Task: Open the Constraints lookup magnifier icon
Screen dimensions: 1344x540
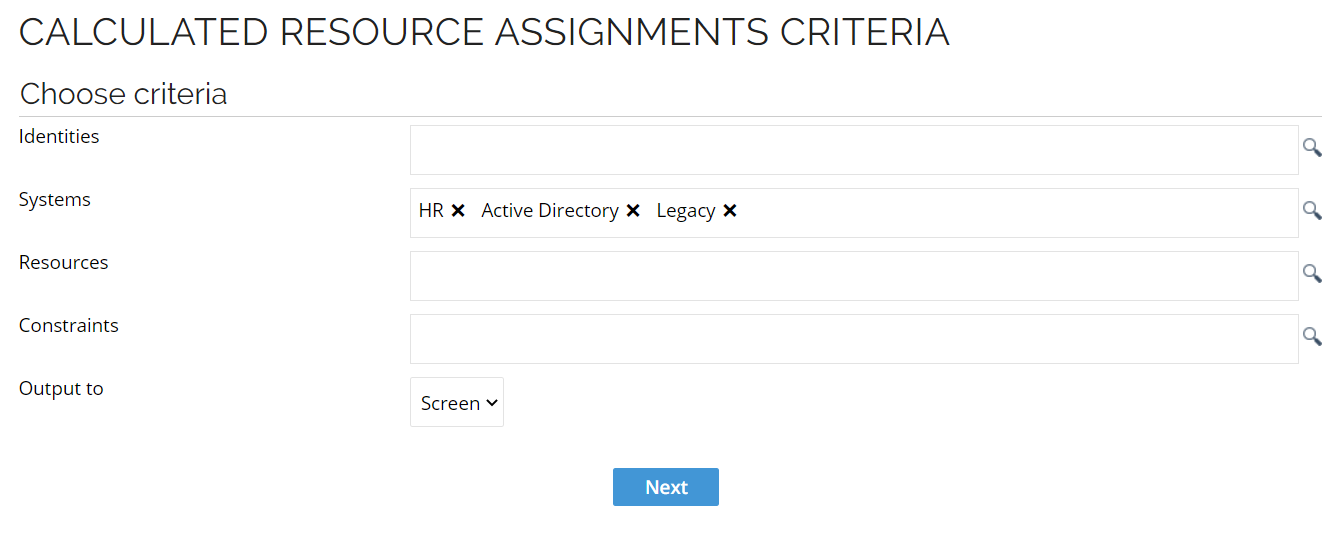Action: pyautogui.click(x=1311, y=336)
